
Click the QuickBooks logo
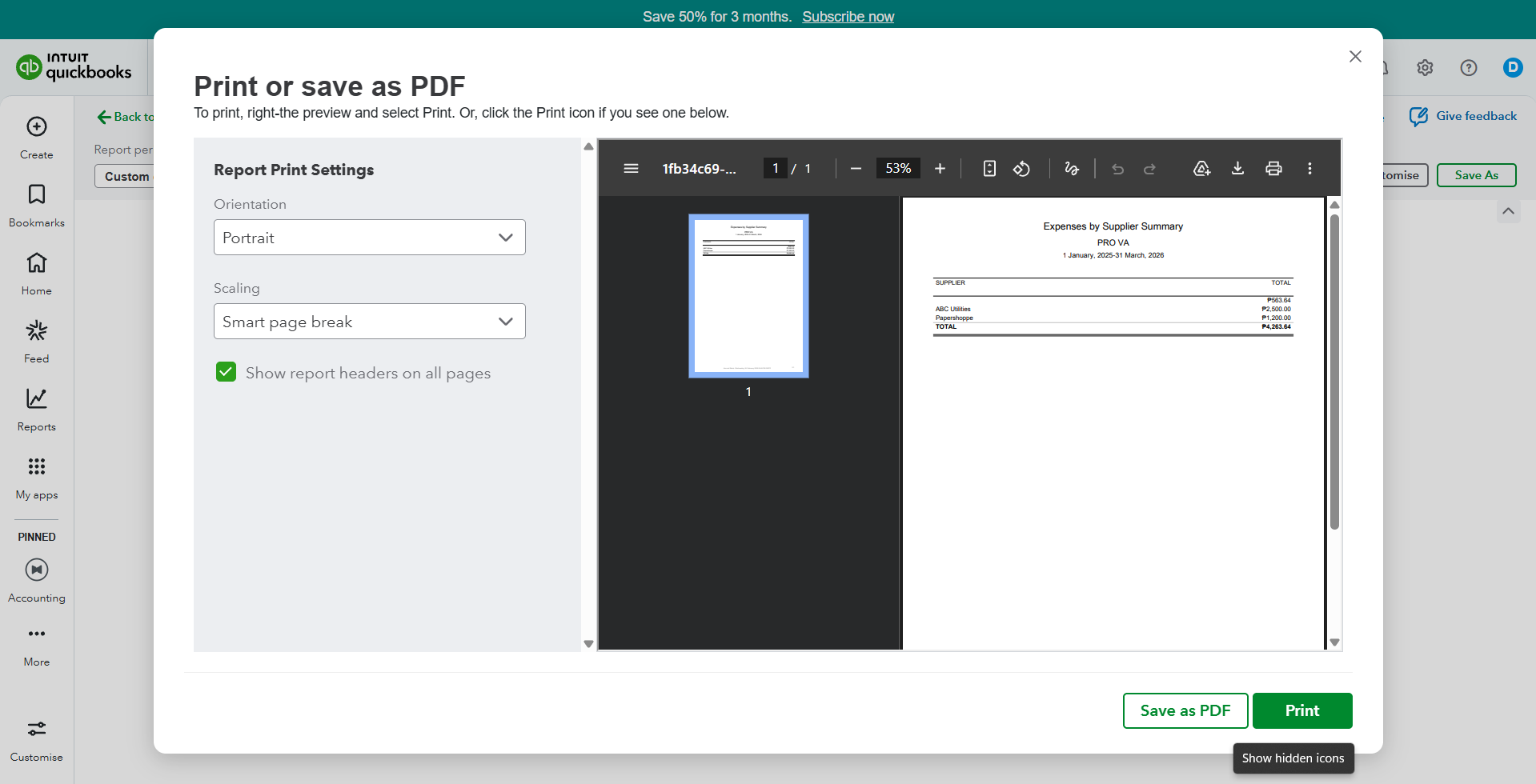(74, 67)
